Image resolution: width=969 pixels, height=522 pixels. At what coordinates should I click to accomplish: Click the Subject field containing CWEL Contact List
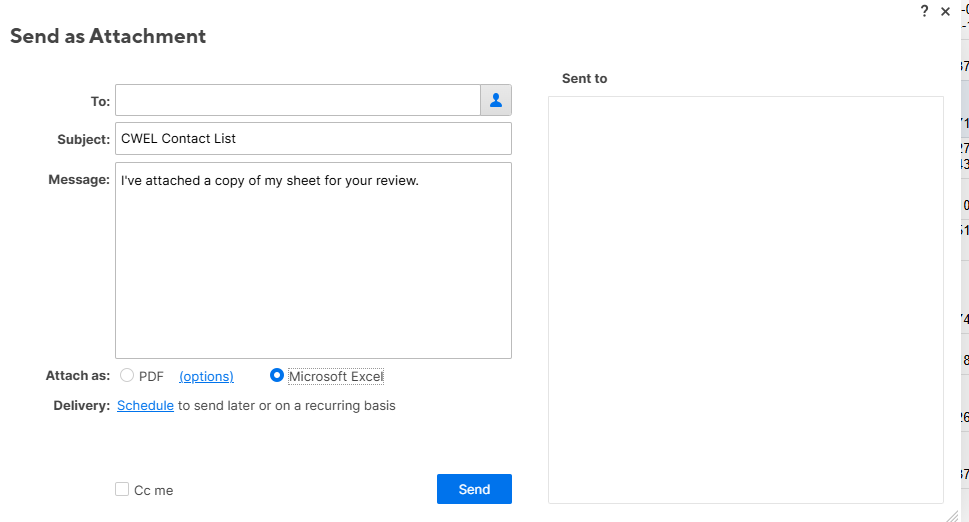(x=313, y=139)
